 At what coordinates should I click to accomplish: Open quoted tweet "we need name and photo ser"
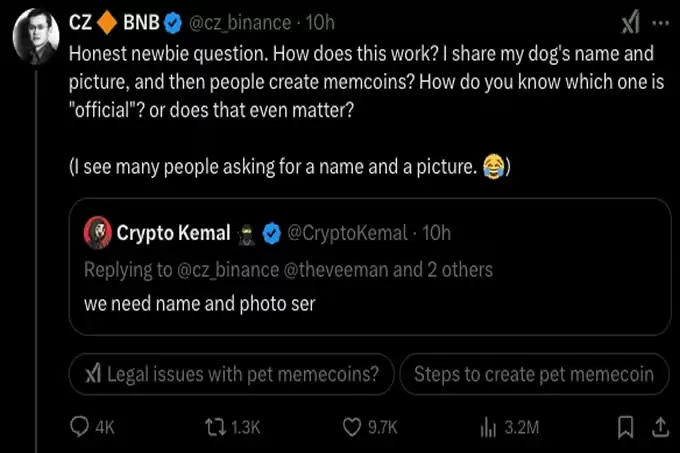coord(200,304)
